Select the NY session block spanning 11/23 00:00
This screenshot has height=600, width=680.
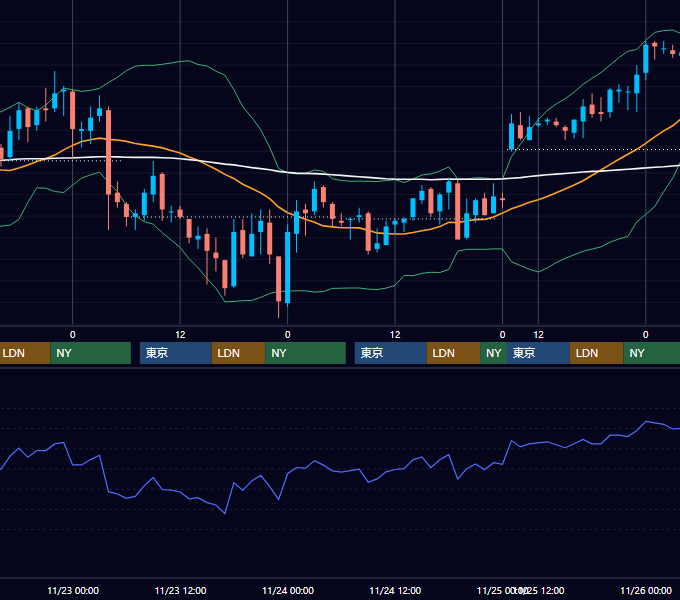point(91,353)
